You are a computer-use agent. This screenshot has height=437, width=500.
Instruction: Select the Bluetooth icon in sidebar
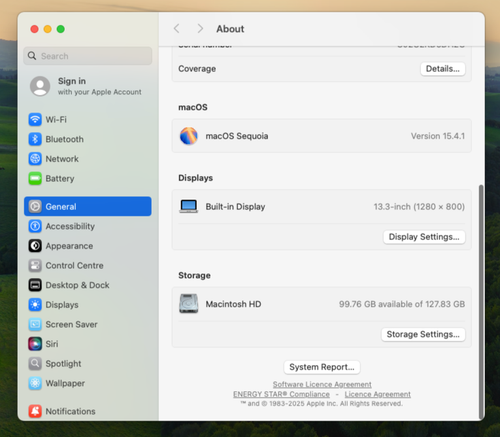point(35,139)
